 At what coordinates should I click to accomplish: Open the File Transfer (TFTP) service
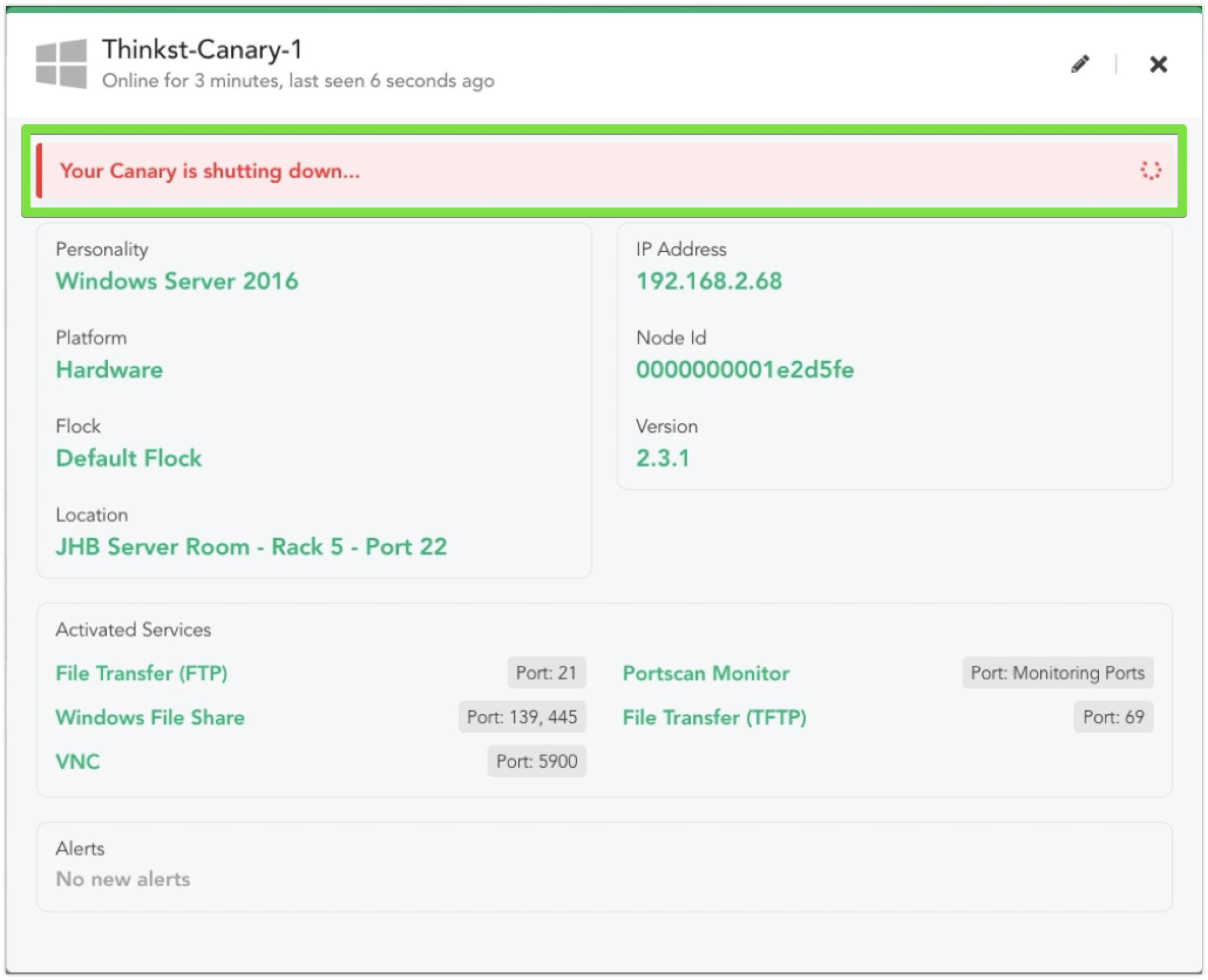(x=714, y=717)
